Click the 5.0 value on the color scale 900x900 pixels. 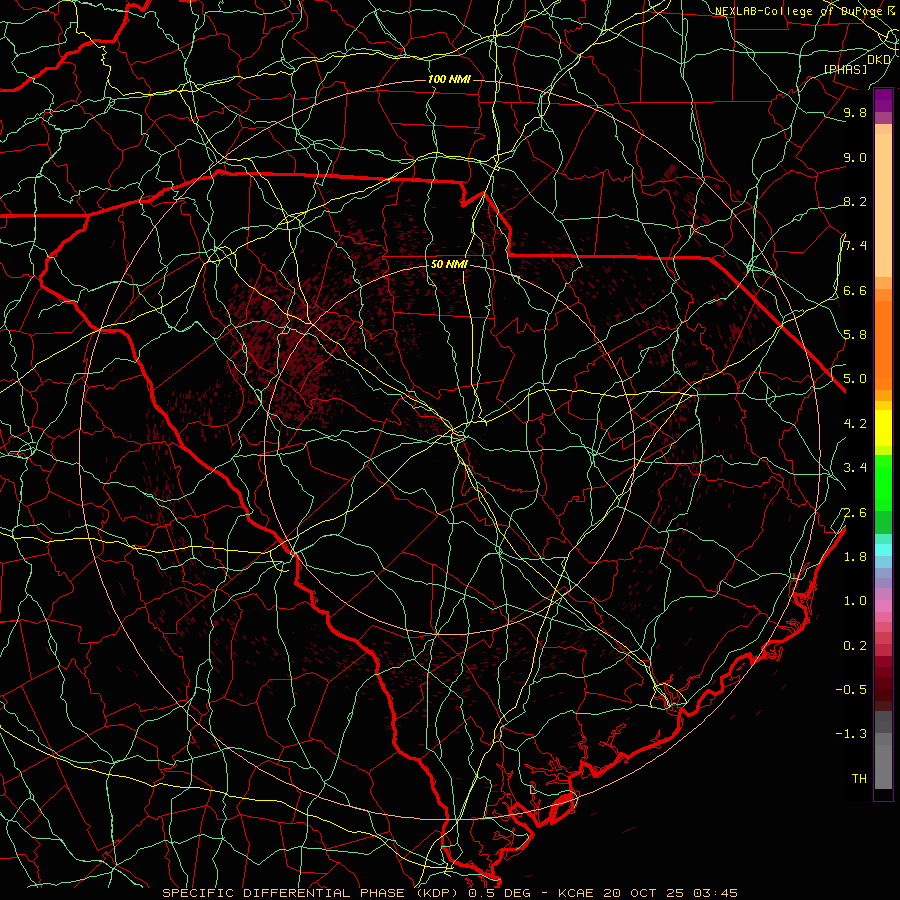click(x=855, y=379)
